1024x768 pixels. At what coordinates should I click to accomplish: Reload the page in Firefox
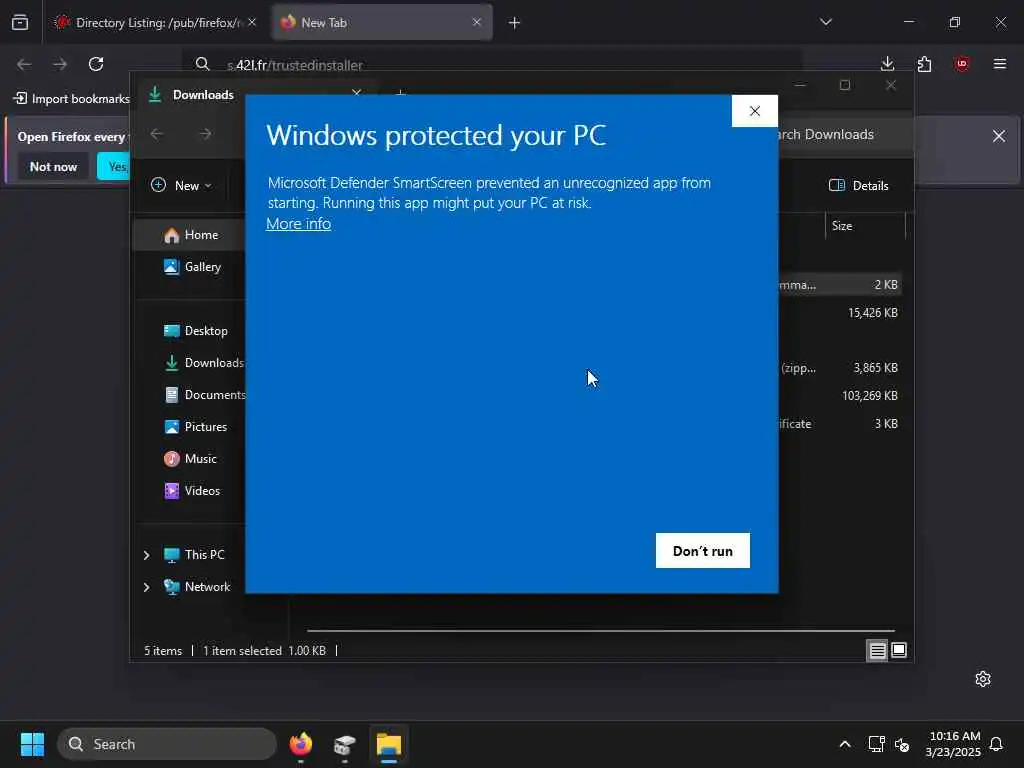pyautogui.click(x=96, y=64)
